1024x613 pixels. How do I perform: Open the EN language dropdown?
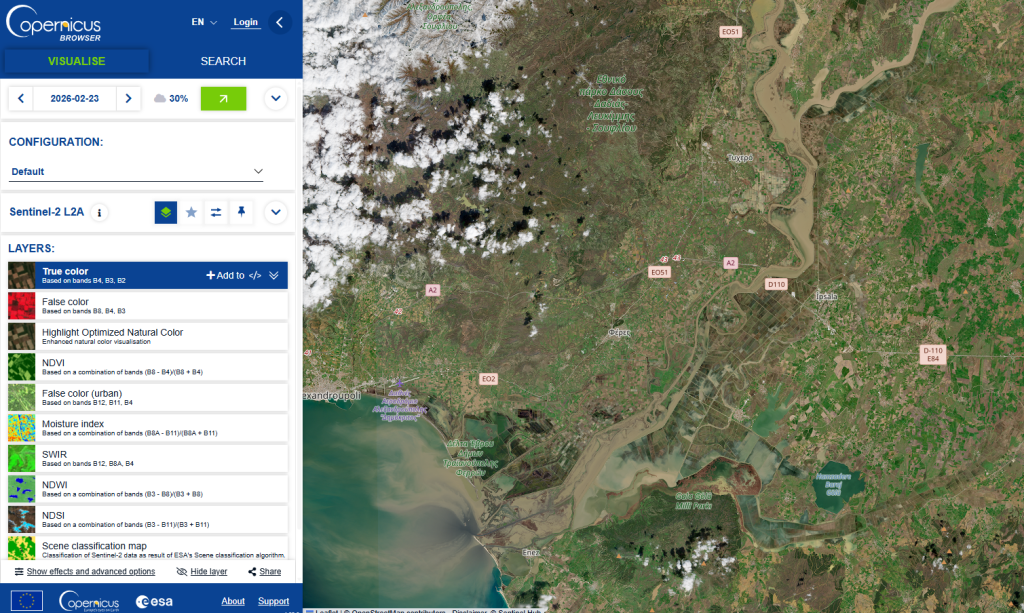click(204, 22)
